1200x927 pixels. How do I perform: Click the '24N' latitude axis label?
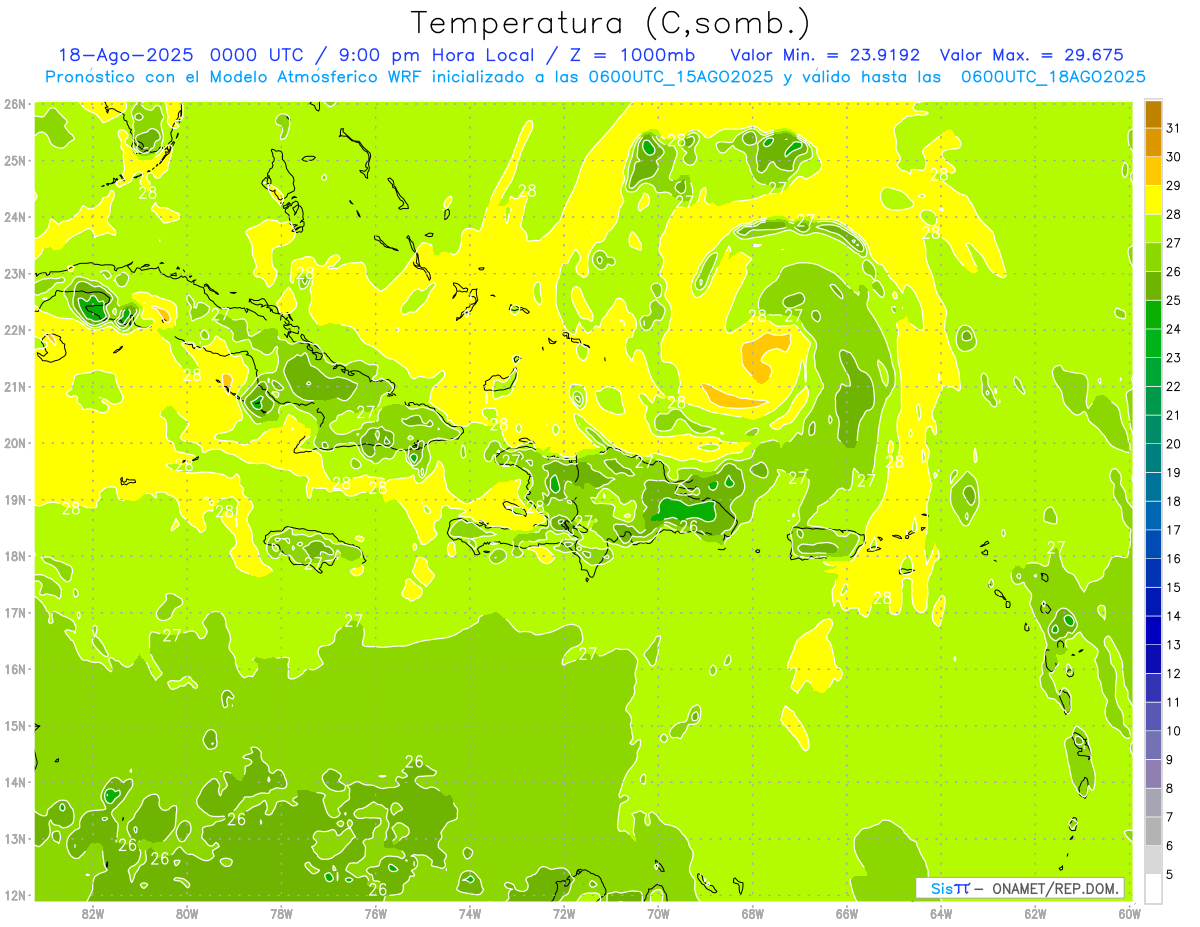(x=14, y=217)
